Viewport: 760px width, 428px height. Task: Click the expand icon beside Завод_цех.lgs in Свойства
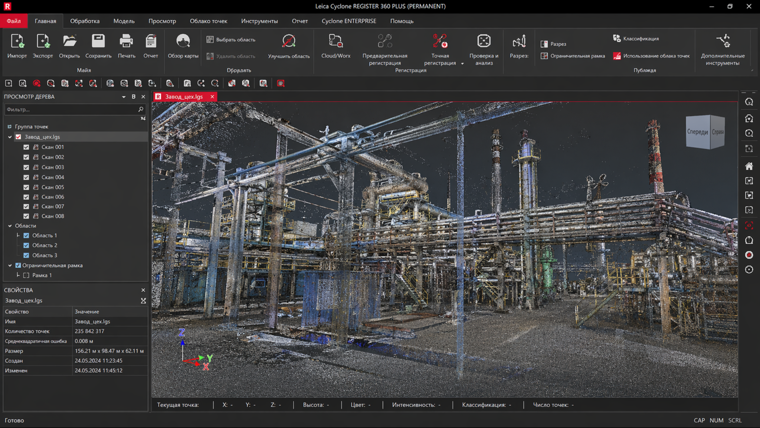143,301
